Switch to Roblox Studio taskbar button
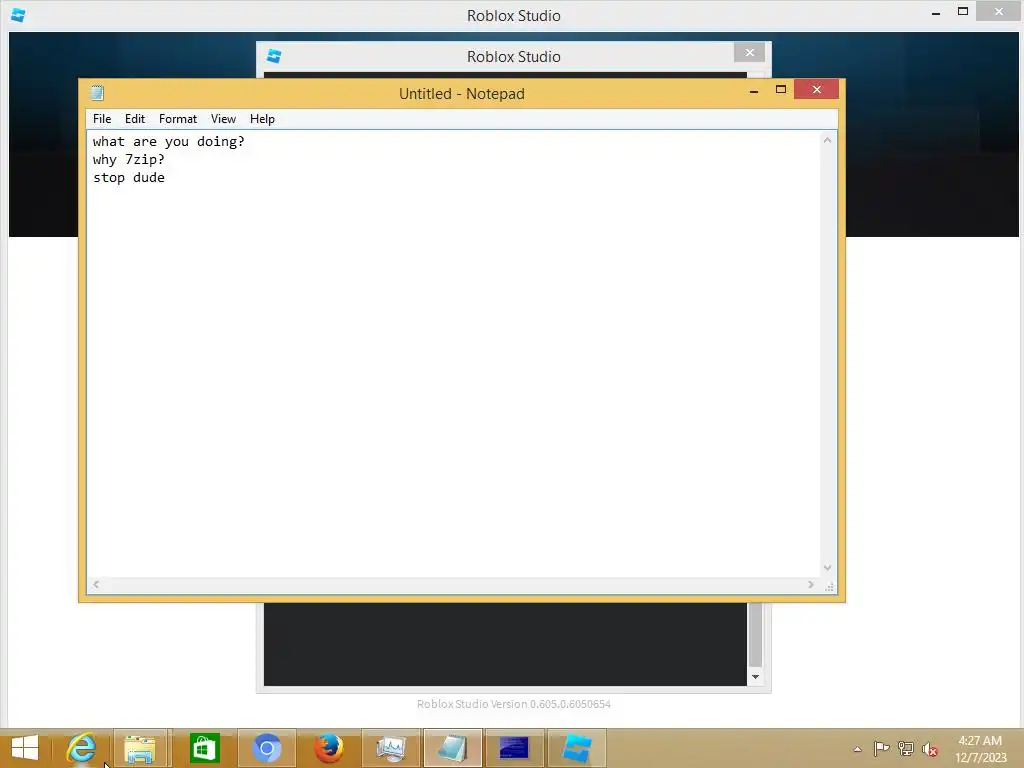 577,748
